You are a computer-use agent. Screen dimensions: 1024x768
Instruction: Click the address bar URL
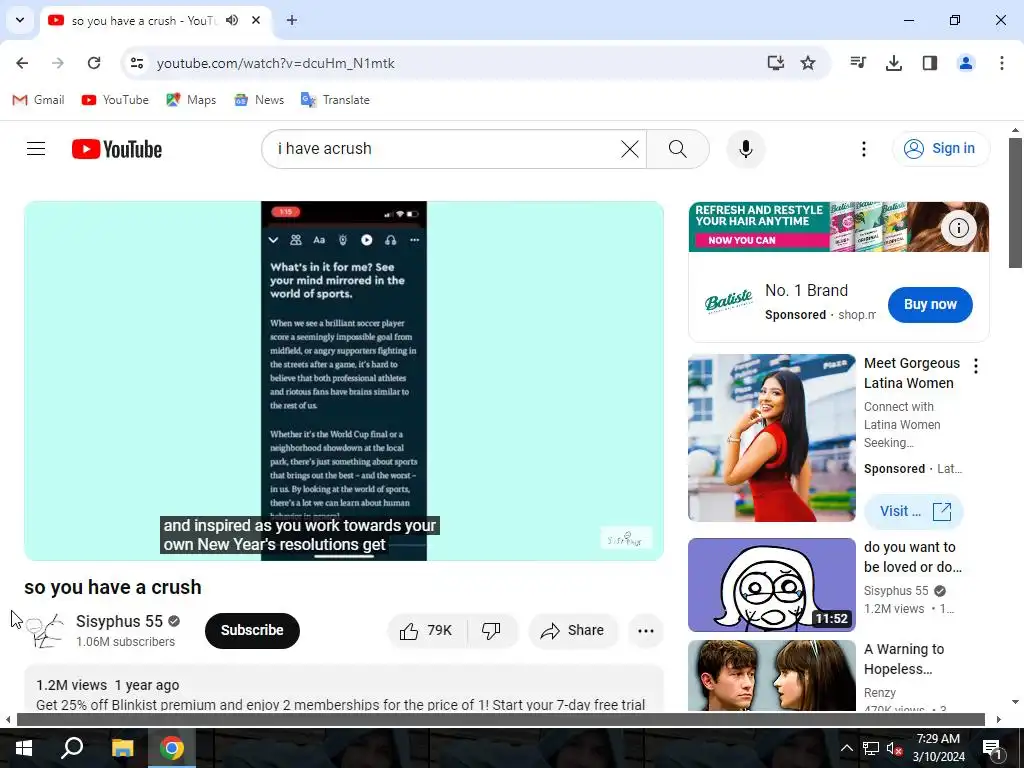point(276,63)
